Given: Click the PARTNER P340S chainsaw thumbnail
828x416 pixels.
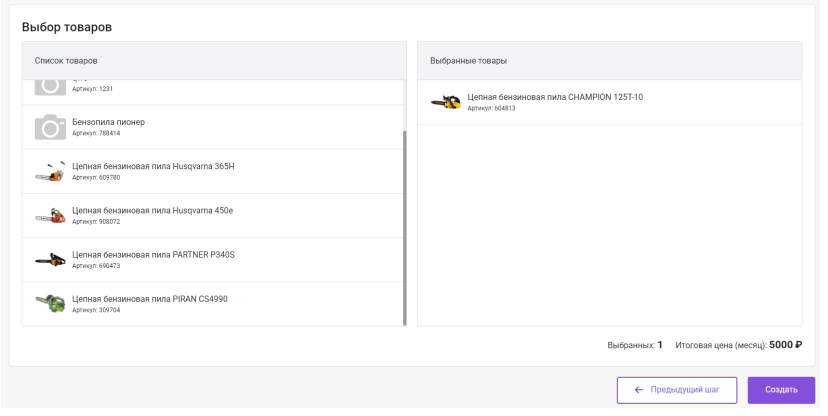Looking at the screenshot, I should (x=50, y=260).
